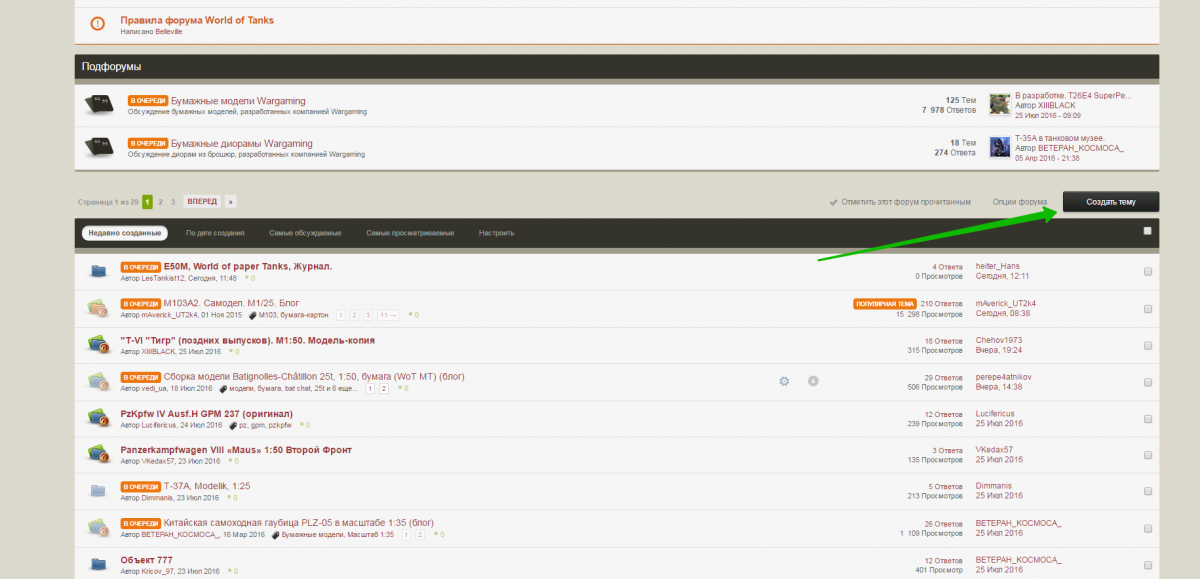Switch to the Самые обсуждаемые tab
The image size is (1200, 579).
[305, 233]
